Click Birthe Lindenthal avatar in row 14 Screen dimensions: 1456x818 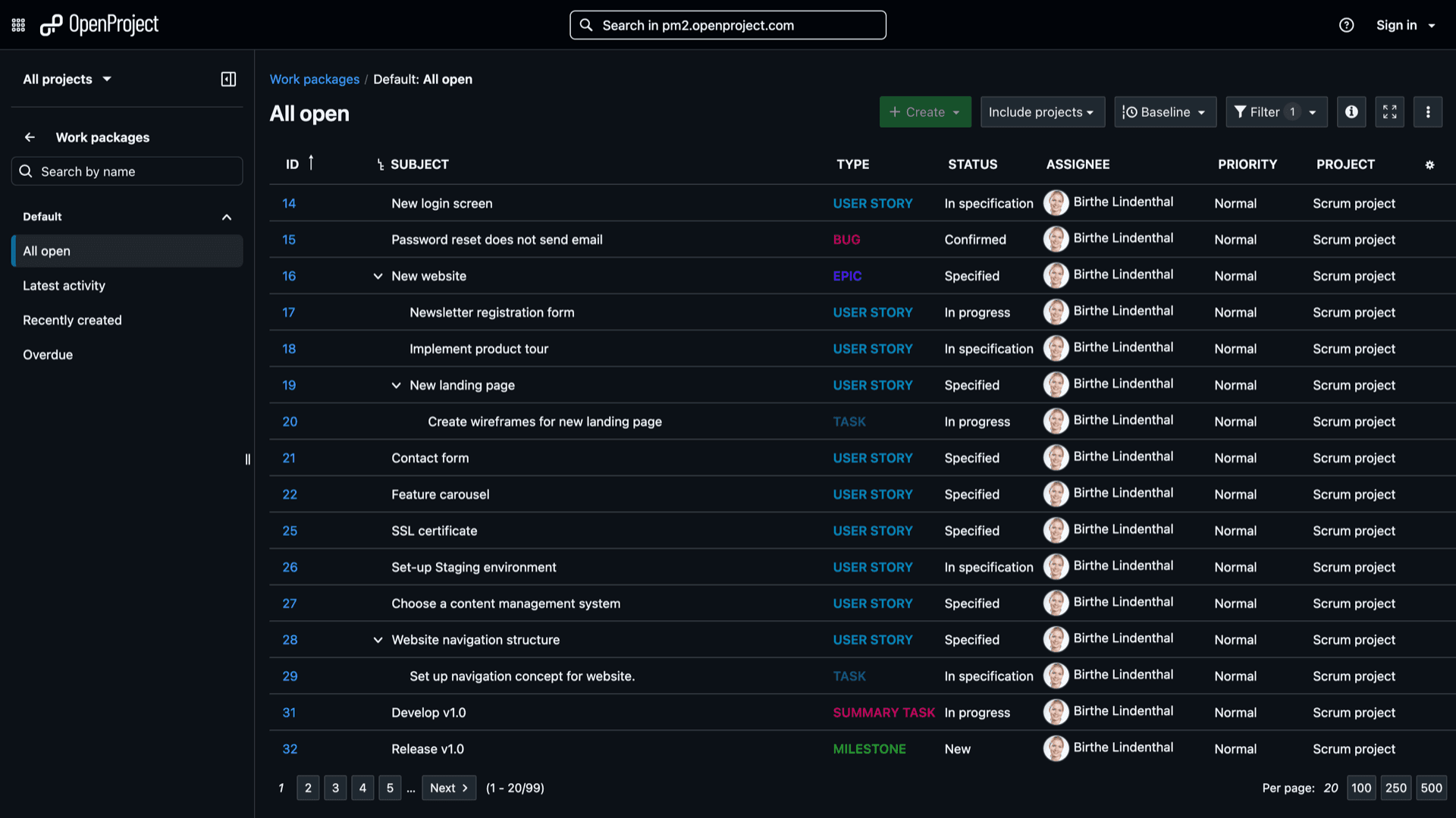pos(1056,202)
